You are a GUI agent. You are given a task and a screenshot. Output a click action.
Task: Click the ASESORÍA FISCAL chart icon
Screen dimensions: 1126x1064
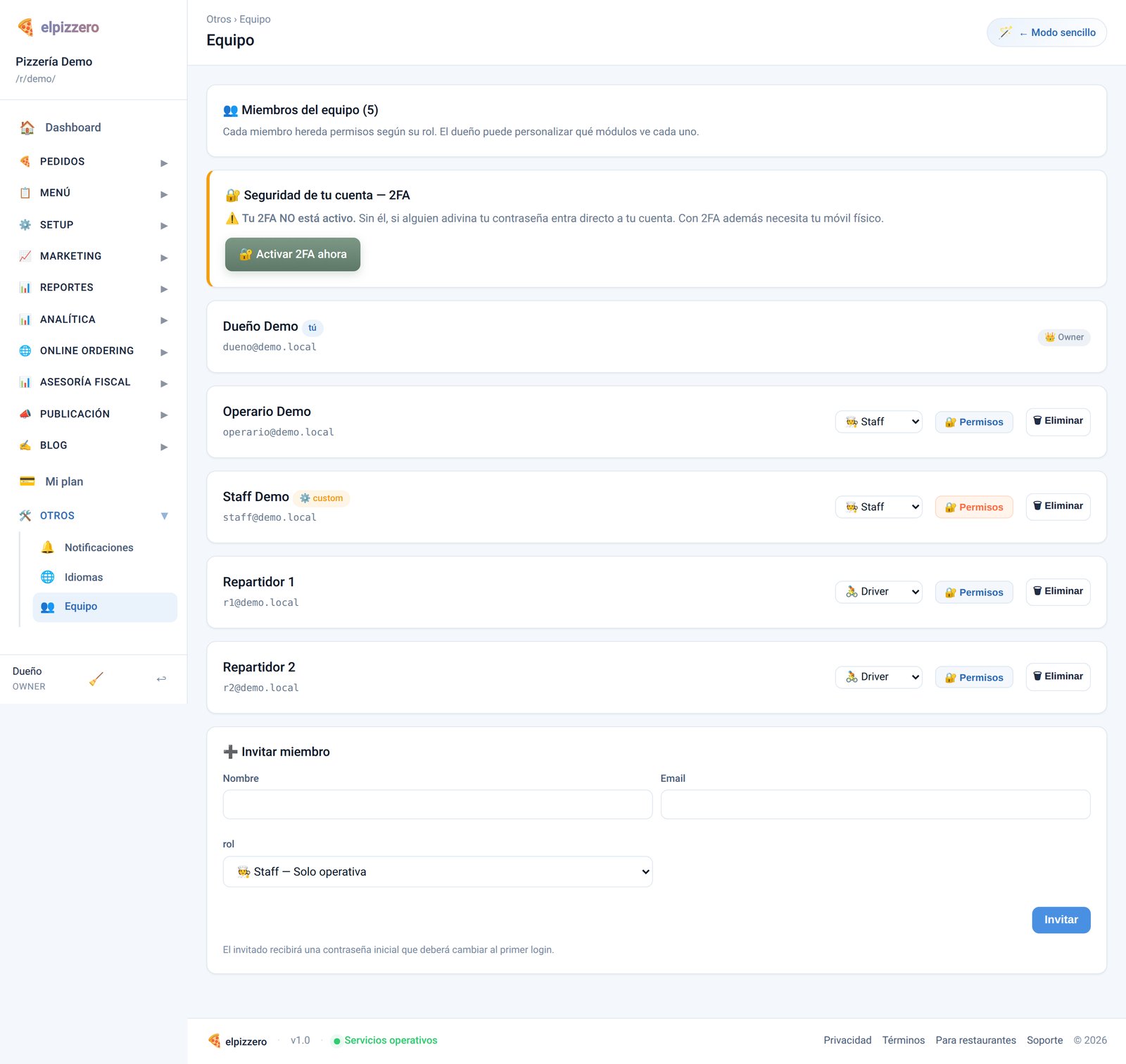(25, 382)
